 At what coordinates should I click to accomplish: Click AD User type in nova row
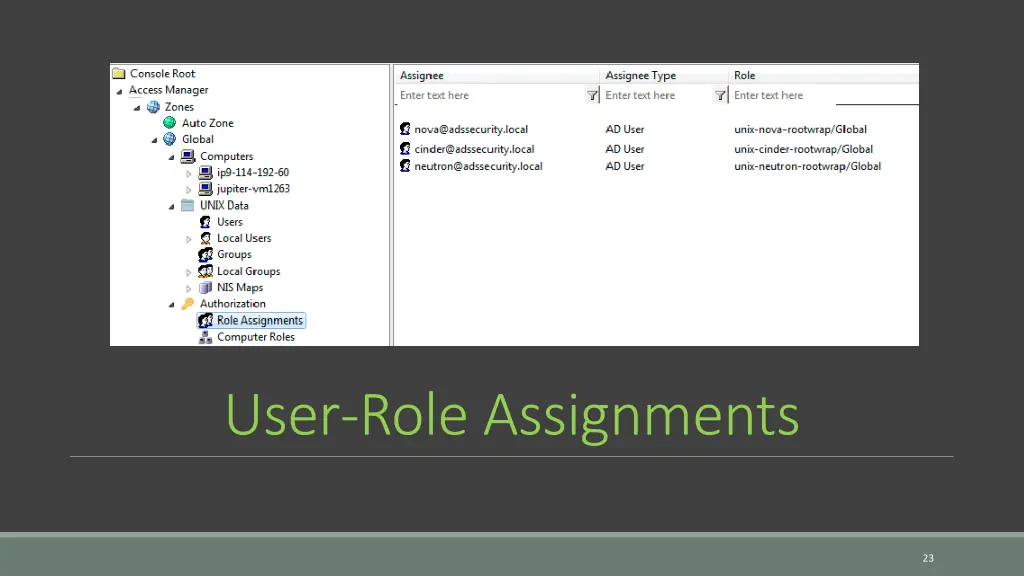point(624,129)
